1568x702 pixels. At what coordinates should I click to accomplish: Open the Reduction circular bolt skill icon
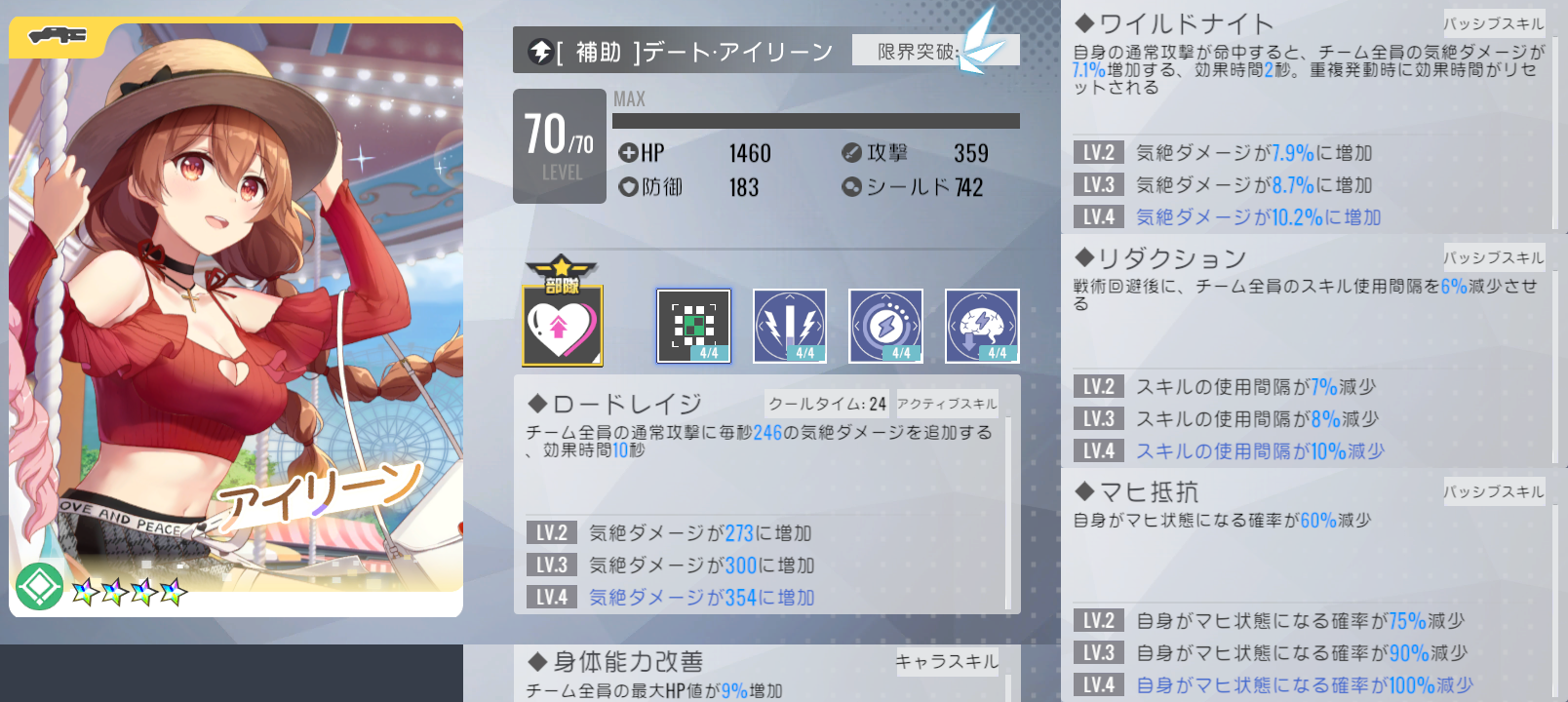[885, 326]
